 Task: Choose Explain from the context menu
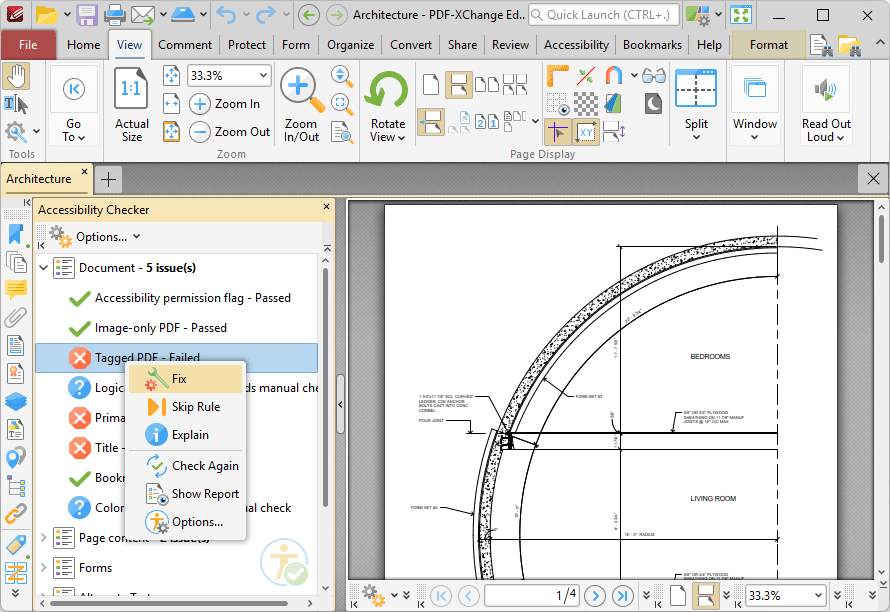pyautogui.click(x=186, y=435)
